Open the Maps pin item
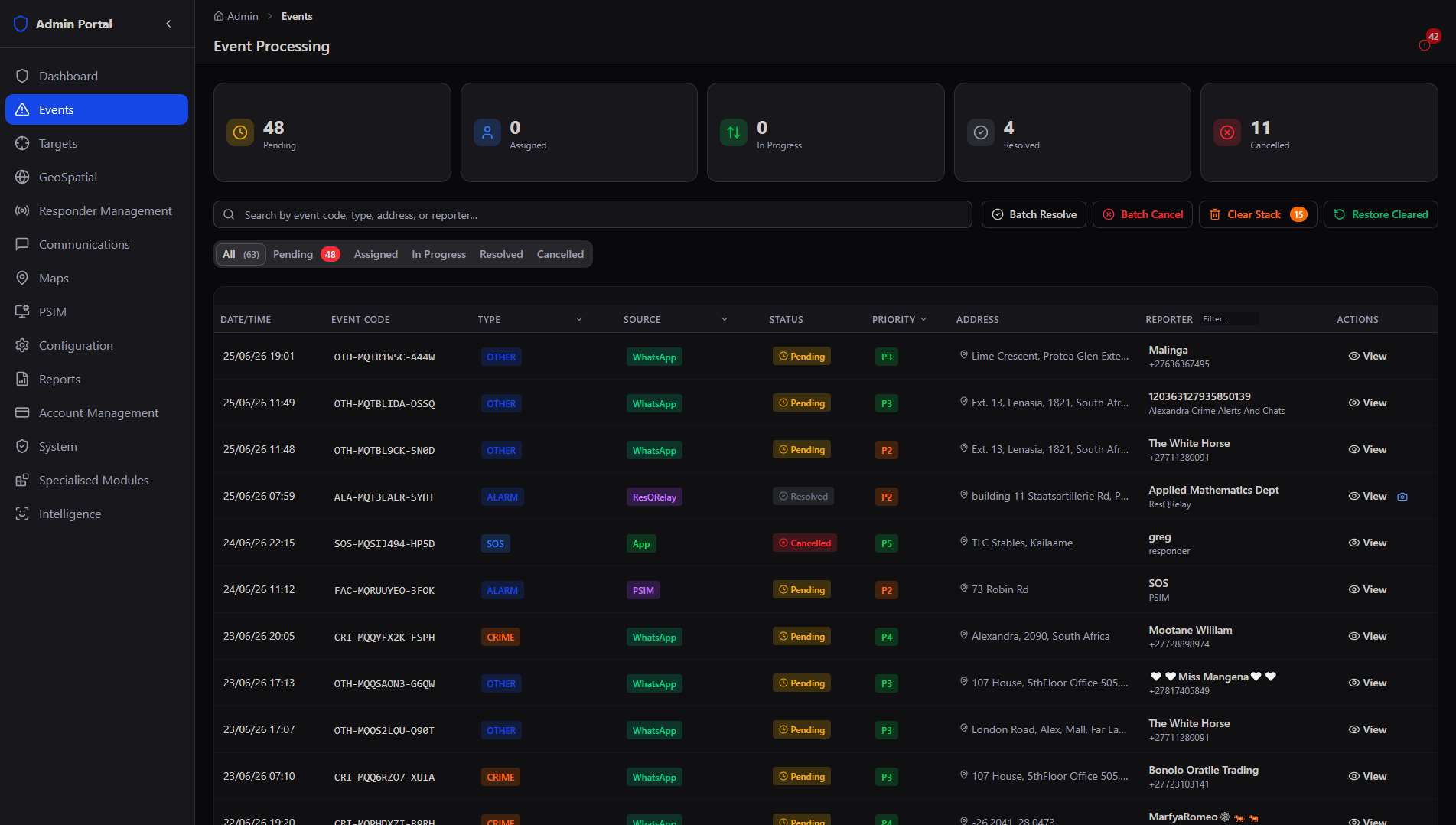The image size is (1456, 825). (x=96, y=278)
